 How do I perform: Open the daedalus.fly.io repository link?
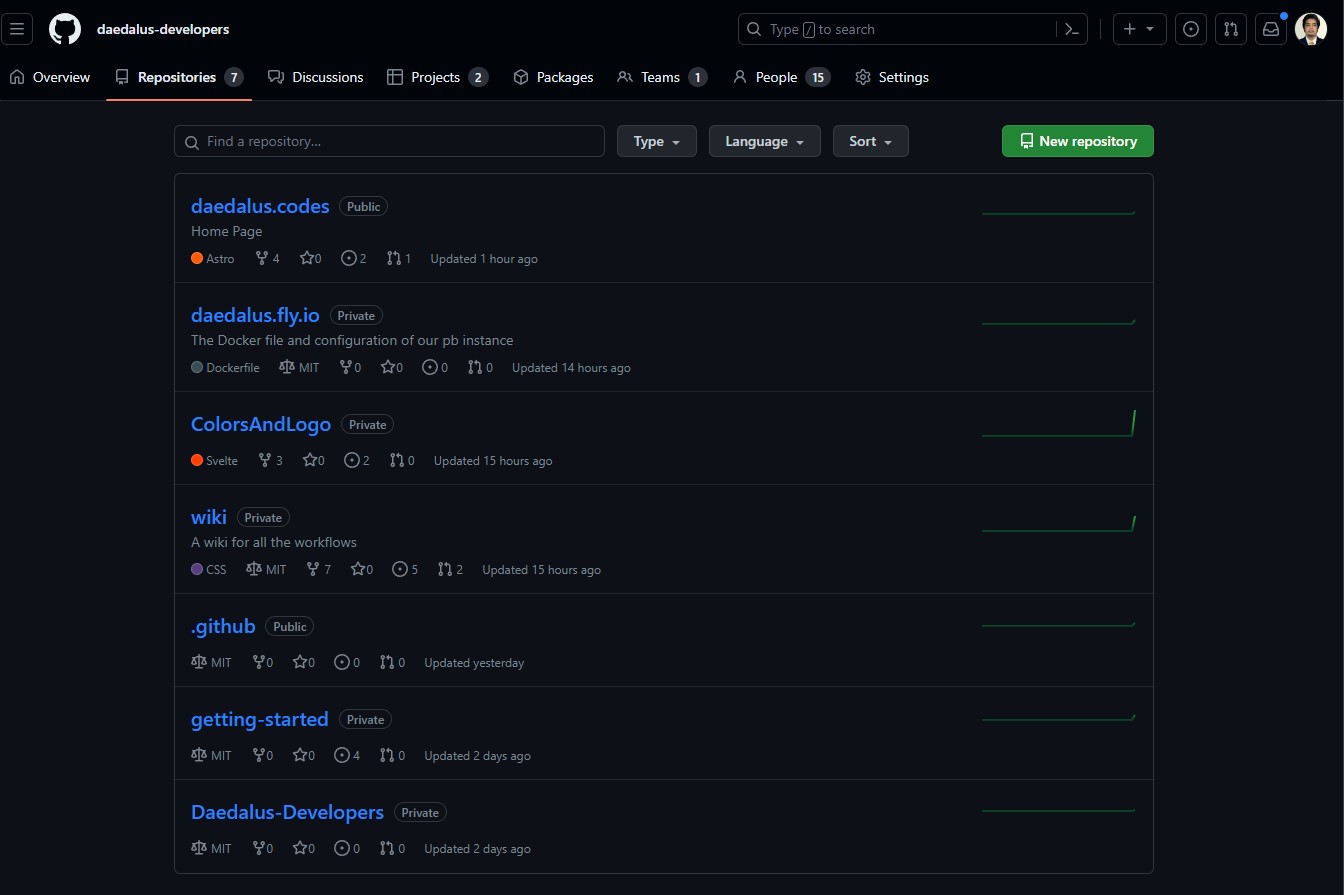(x=255, y=315)
